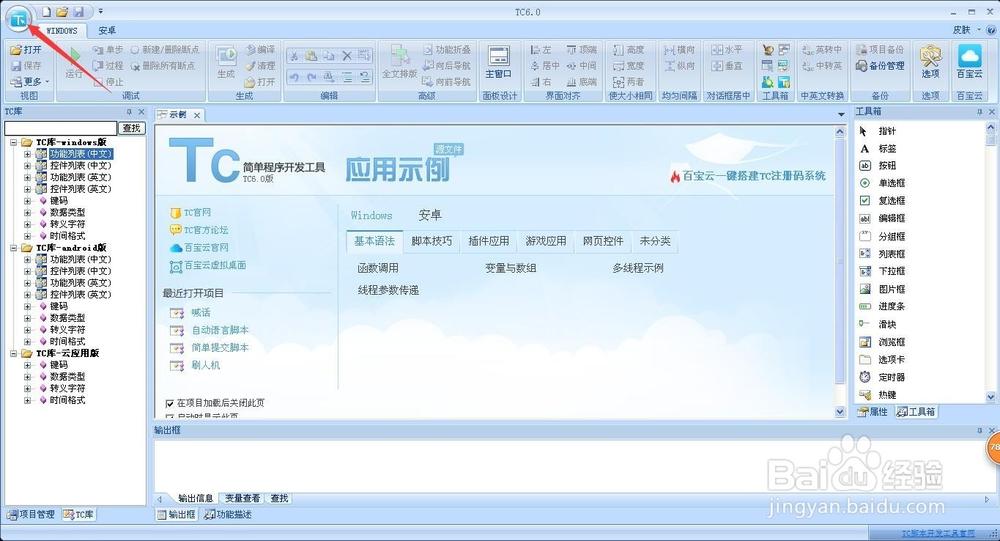This screenshot has width=1000, height=541.
Task: Click the new file quick-access icon
Action: pyautogui.click(x=47, y=11)
